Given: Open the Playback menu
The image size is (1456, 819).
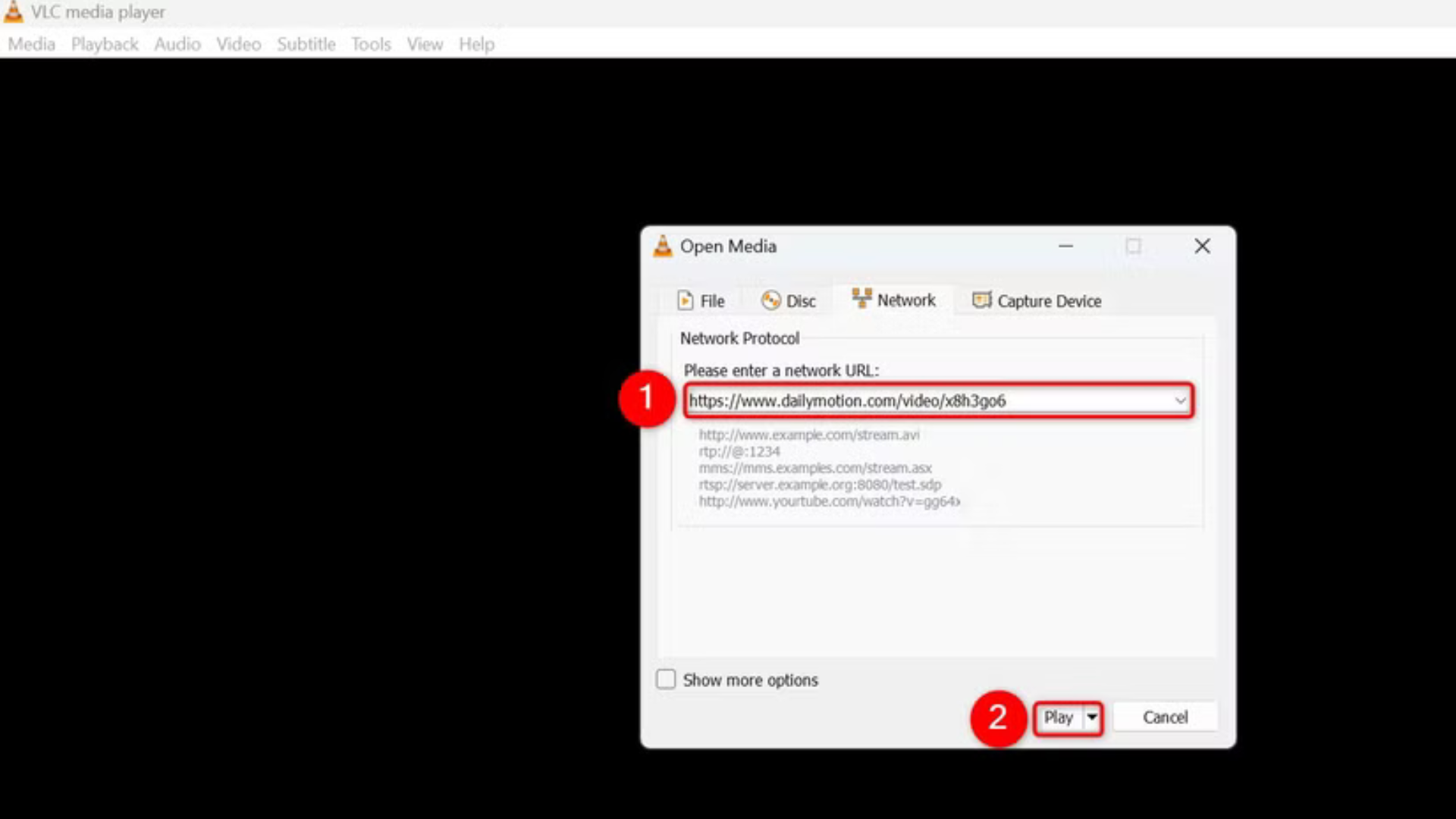Looking at the screenshot, I should (x=104, y=44).
